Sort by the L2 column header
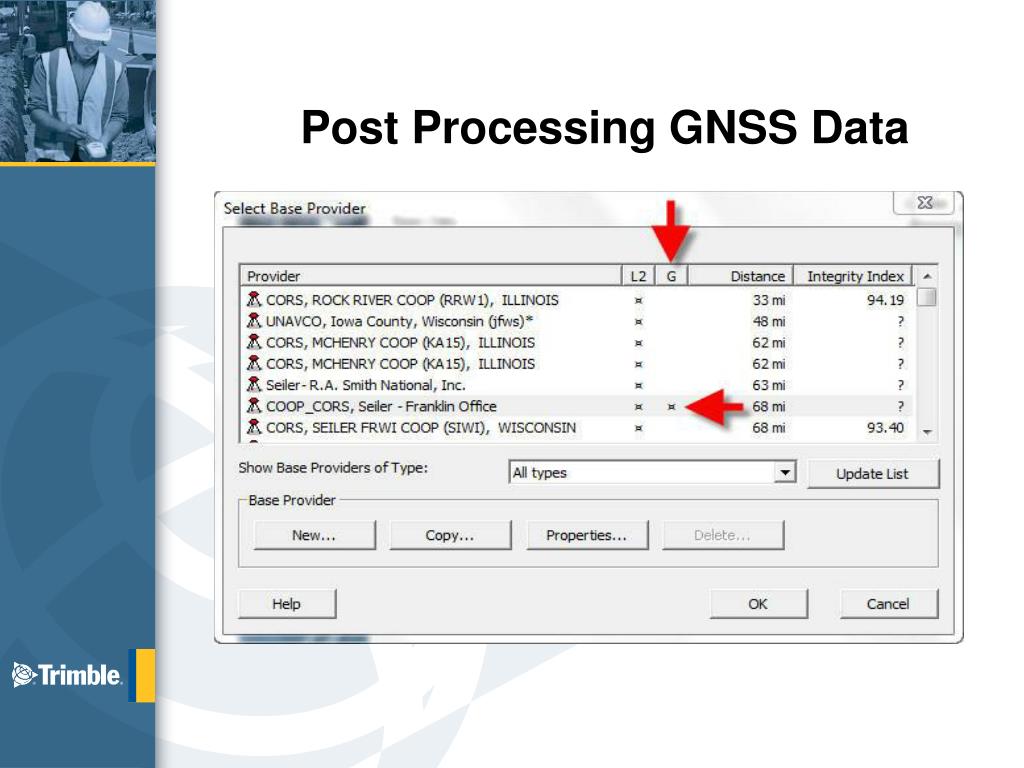 click(x=638, y=276)
